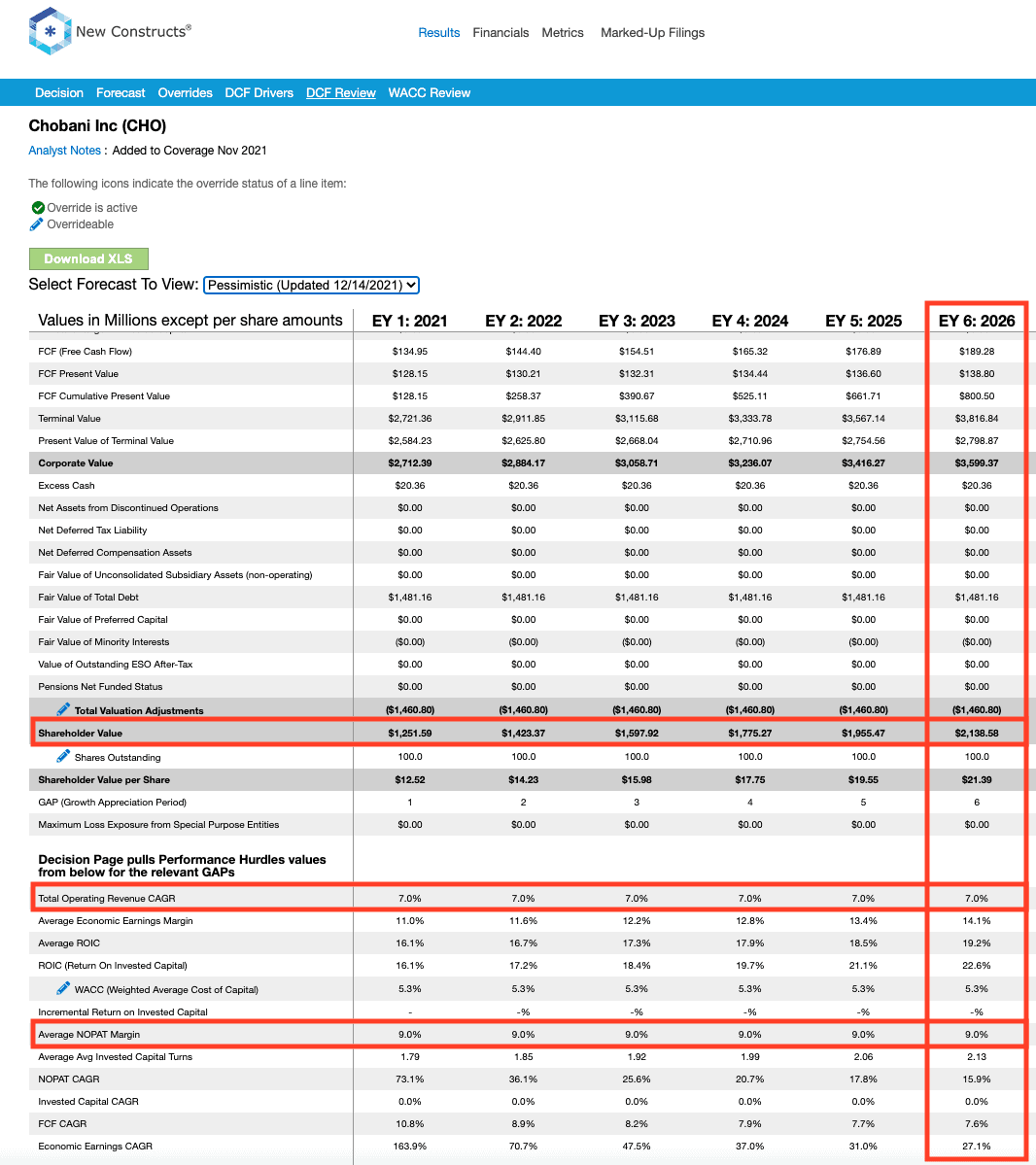Click the Net Deferred Tax Liability label
The image size is (1036, 1165).
92,530
